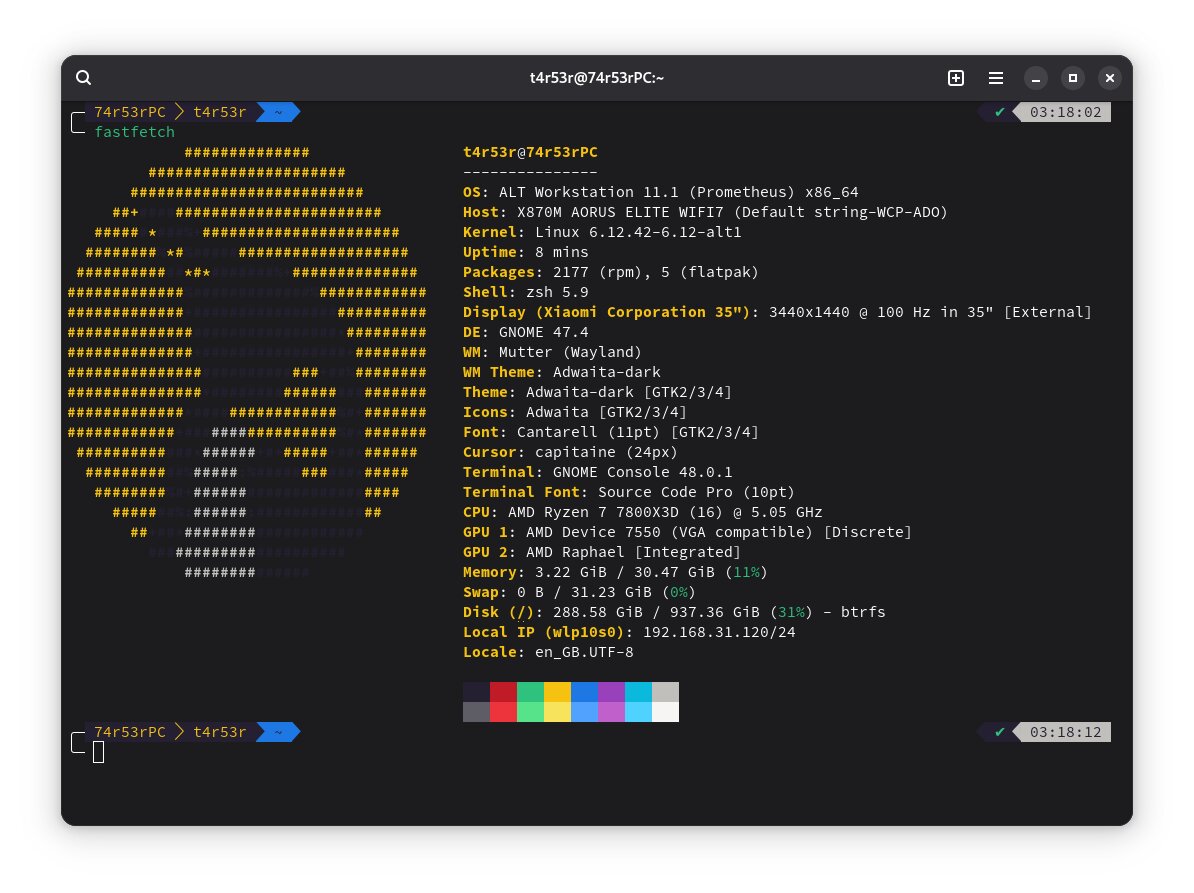
Task: Click 'Adwaita-dark [GTK2/3/4]' on the Theme line
Action: click(x=629, y=392)
